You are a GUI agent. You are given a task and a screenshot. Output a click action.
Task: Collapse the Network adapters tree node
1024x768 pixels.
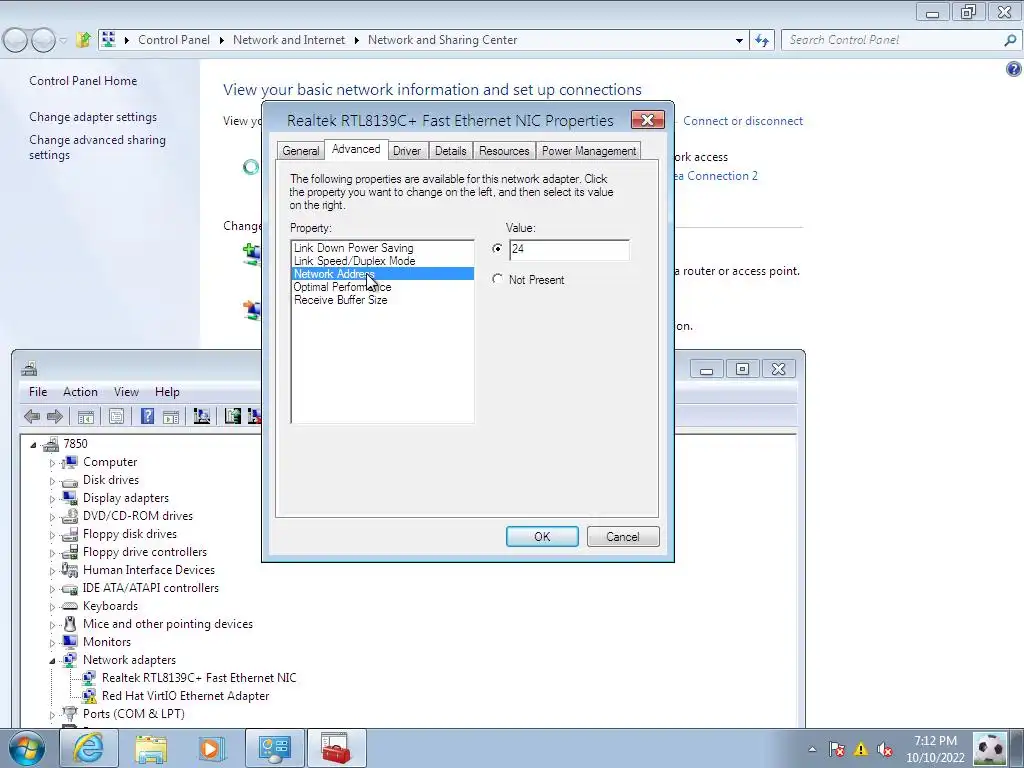pyautogui.click(x=52, y=660)
